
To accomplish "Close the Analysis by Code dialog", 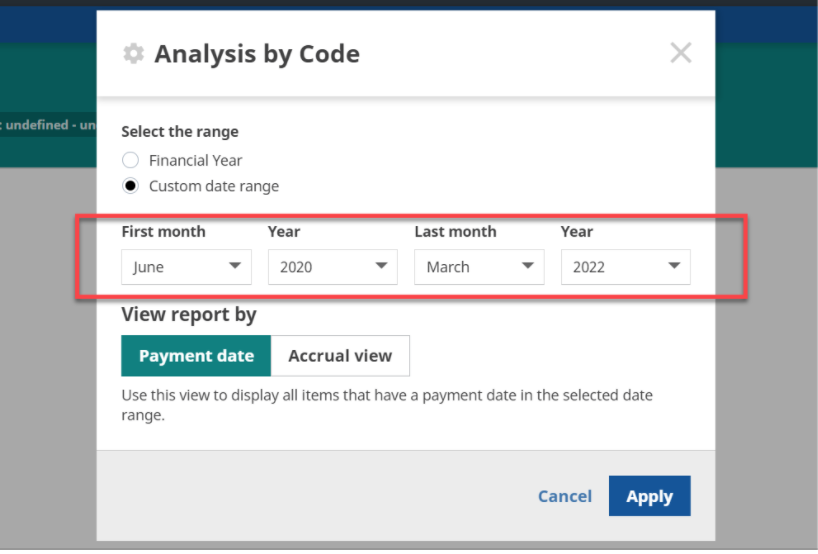I will click(x=680, y=53).
